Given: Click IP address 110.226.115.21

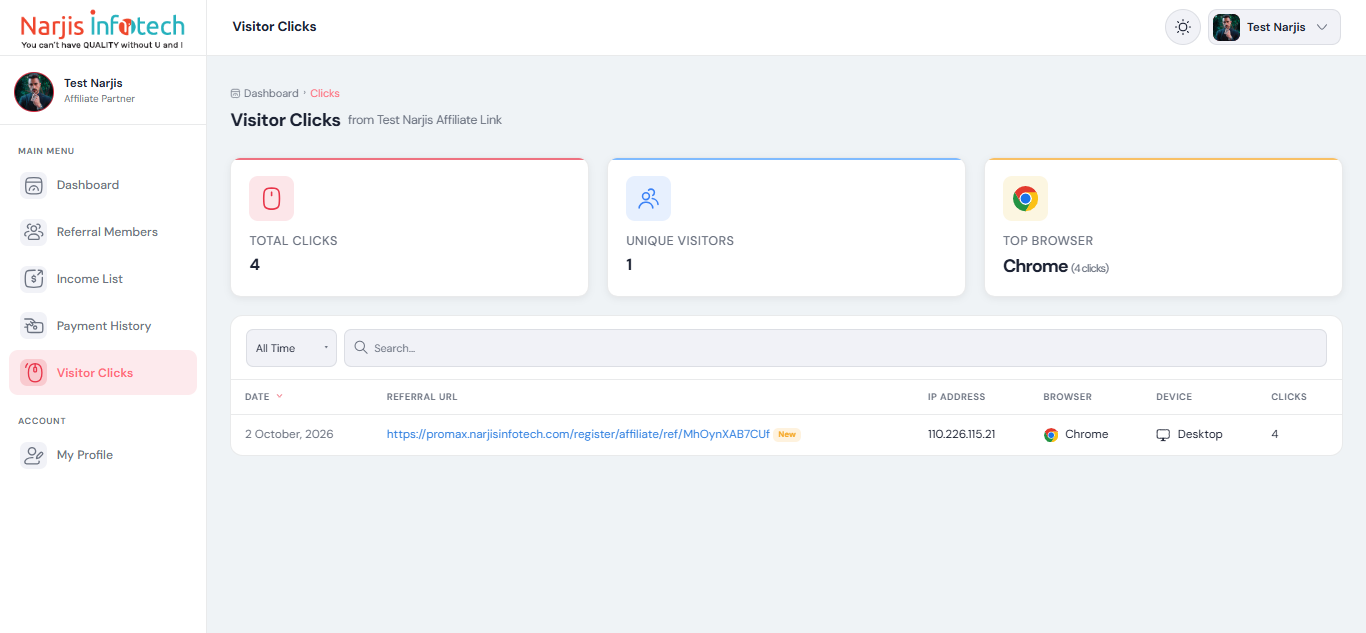Looking at the screenshot, I should 961,434.
